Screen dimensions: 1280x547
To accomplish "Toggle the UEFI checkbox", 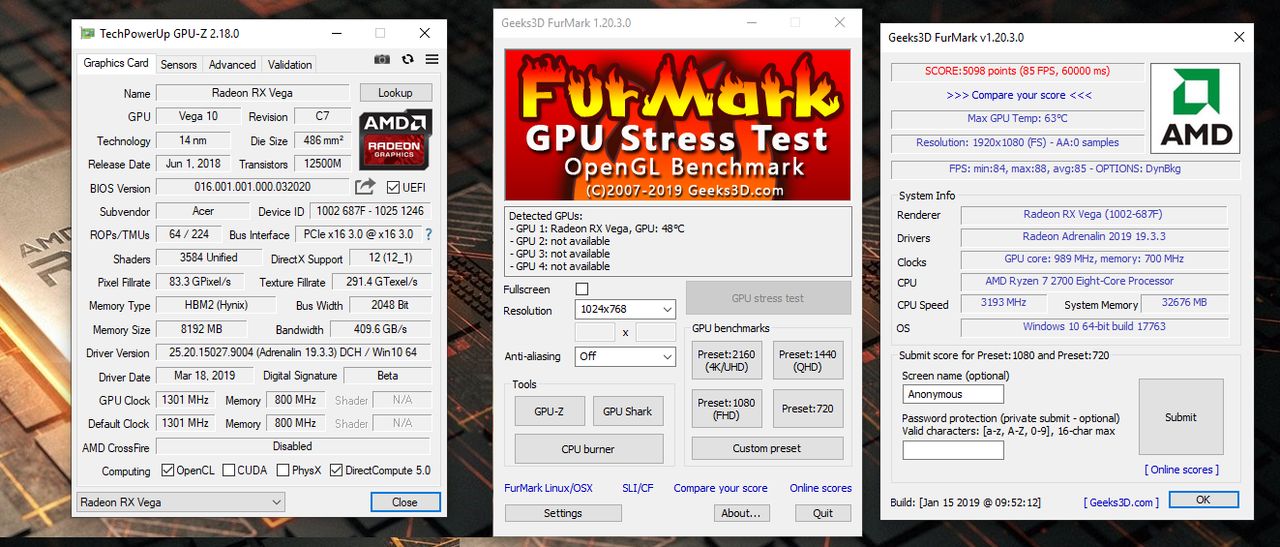I will coord(393,188).
